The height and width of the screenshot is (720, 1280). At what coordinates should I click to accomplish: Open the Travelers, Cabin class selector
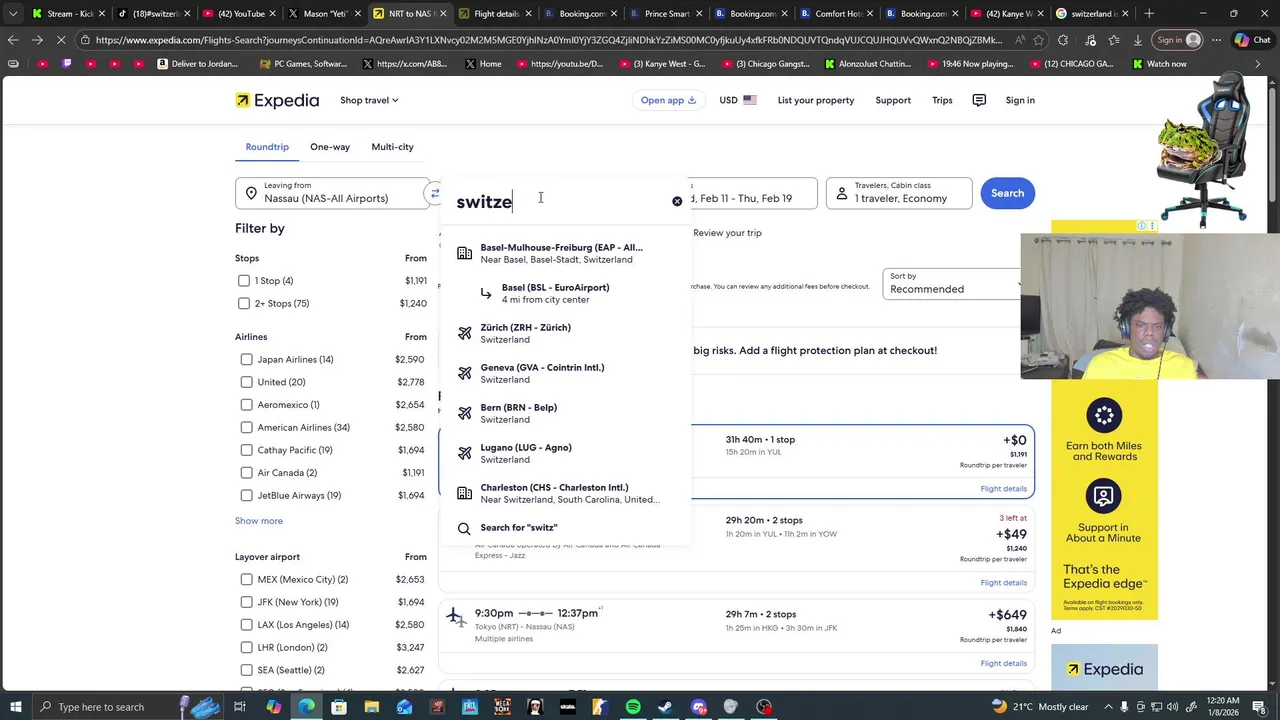(899, 193)
